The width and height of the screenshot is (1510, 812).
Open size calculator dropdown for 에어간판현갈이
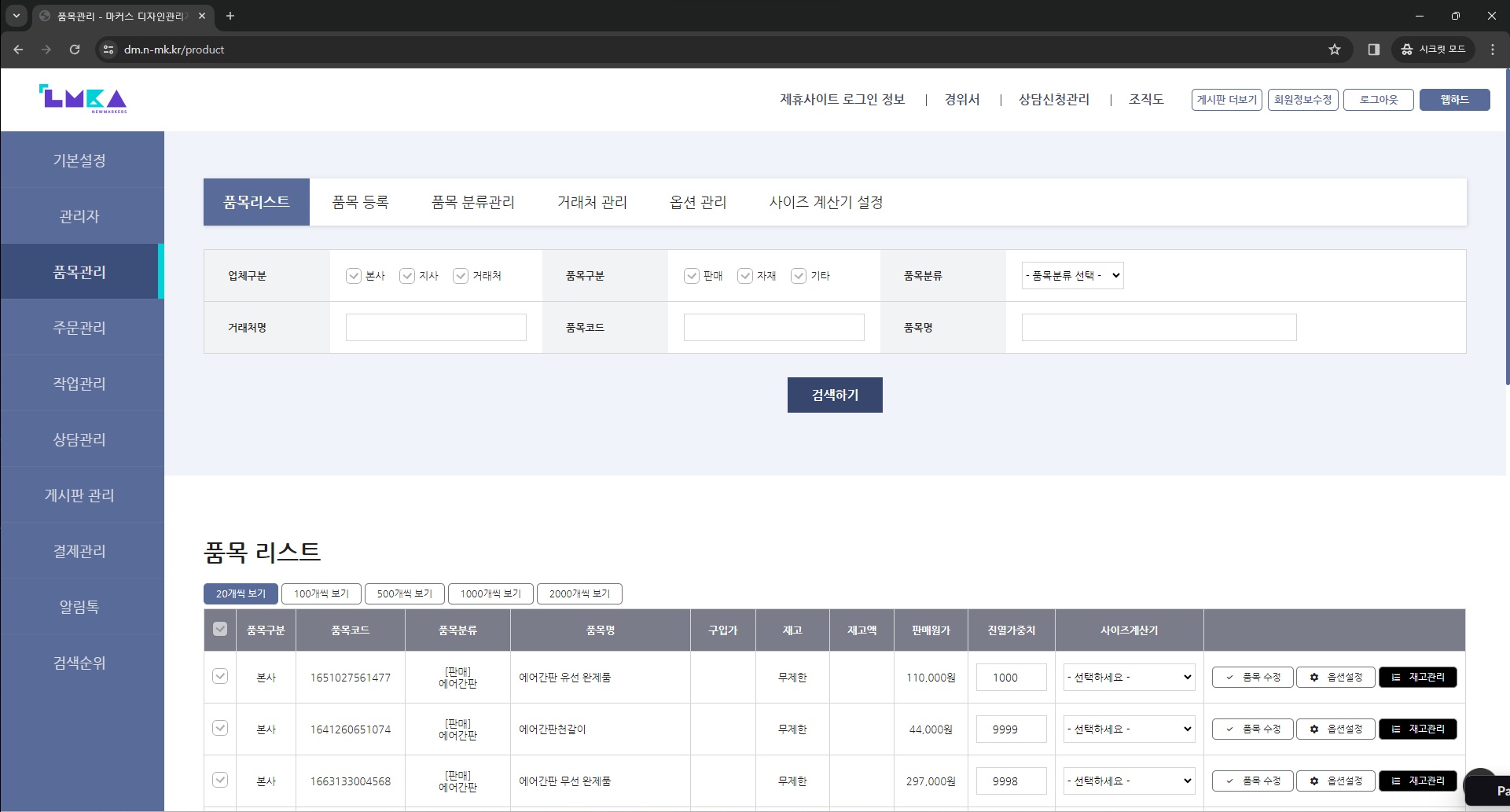pyautogui.click(x=1129, y=729)
